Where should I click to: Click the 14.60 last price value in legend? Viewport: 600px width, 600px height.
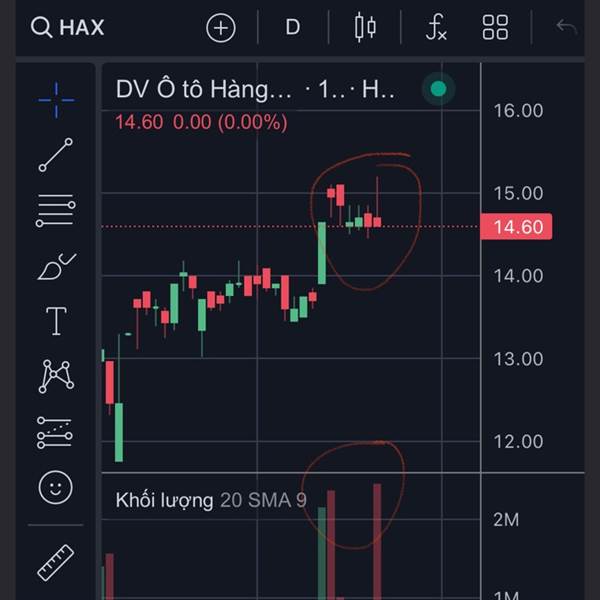(x=139, y=122)
